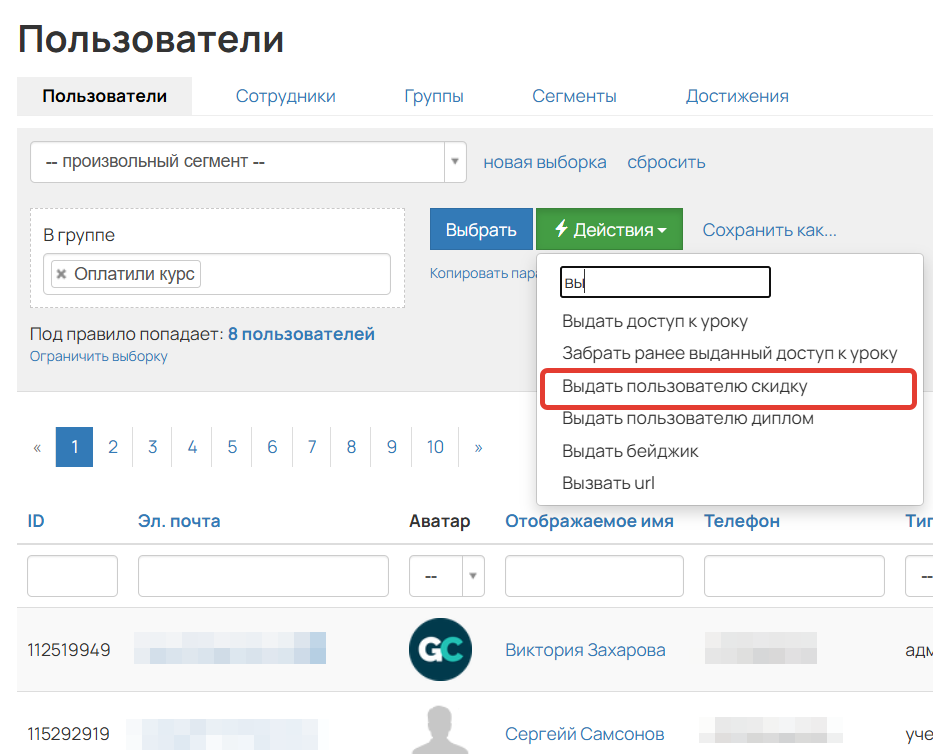
Task: Open the Группы tab
Action: click(x=434, y=96)
